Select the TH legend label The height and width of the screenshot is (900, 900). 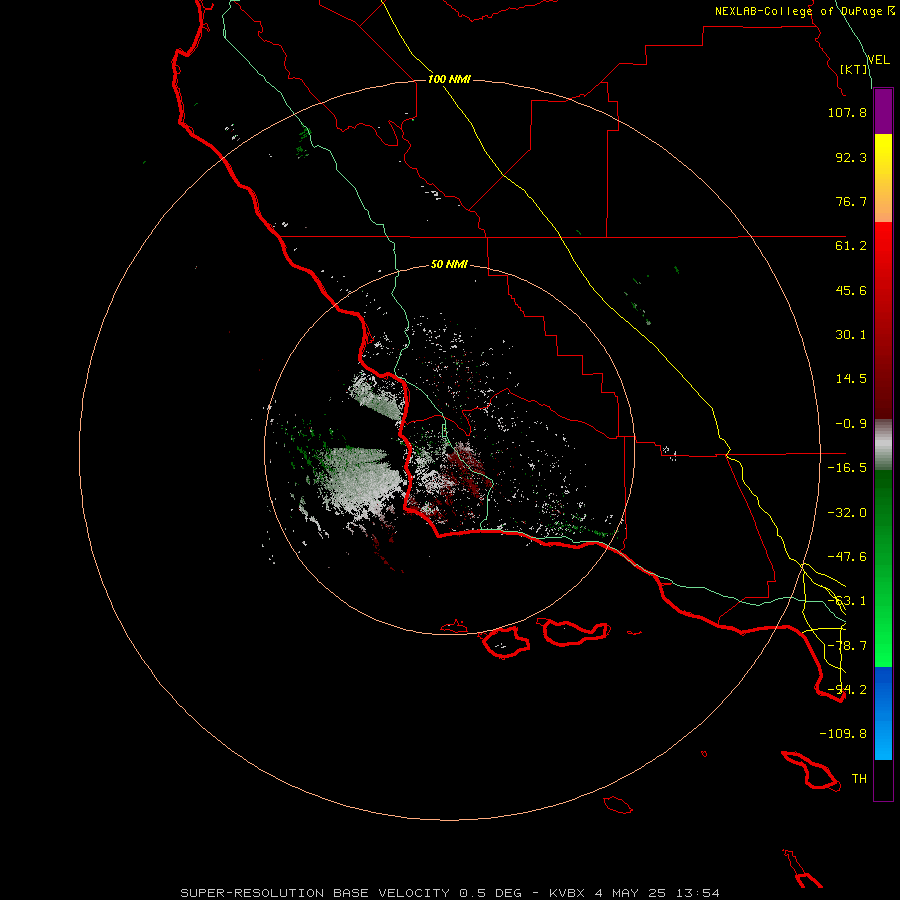859,779
